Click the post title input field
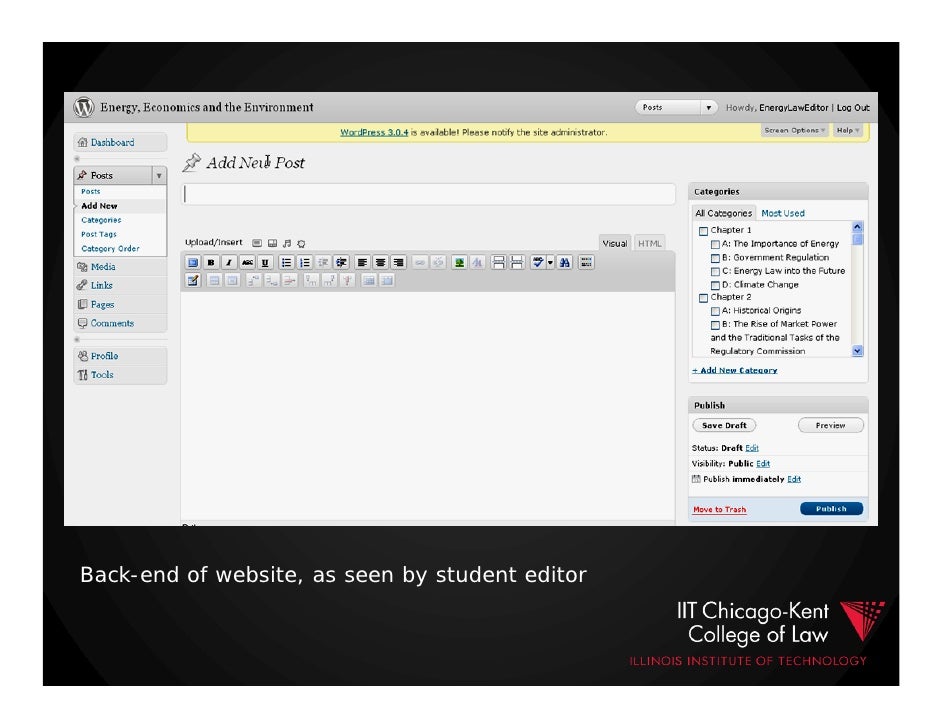 coord(428,194)
